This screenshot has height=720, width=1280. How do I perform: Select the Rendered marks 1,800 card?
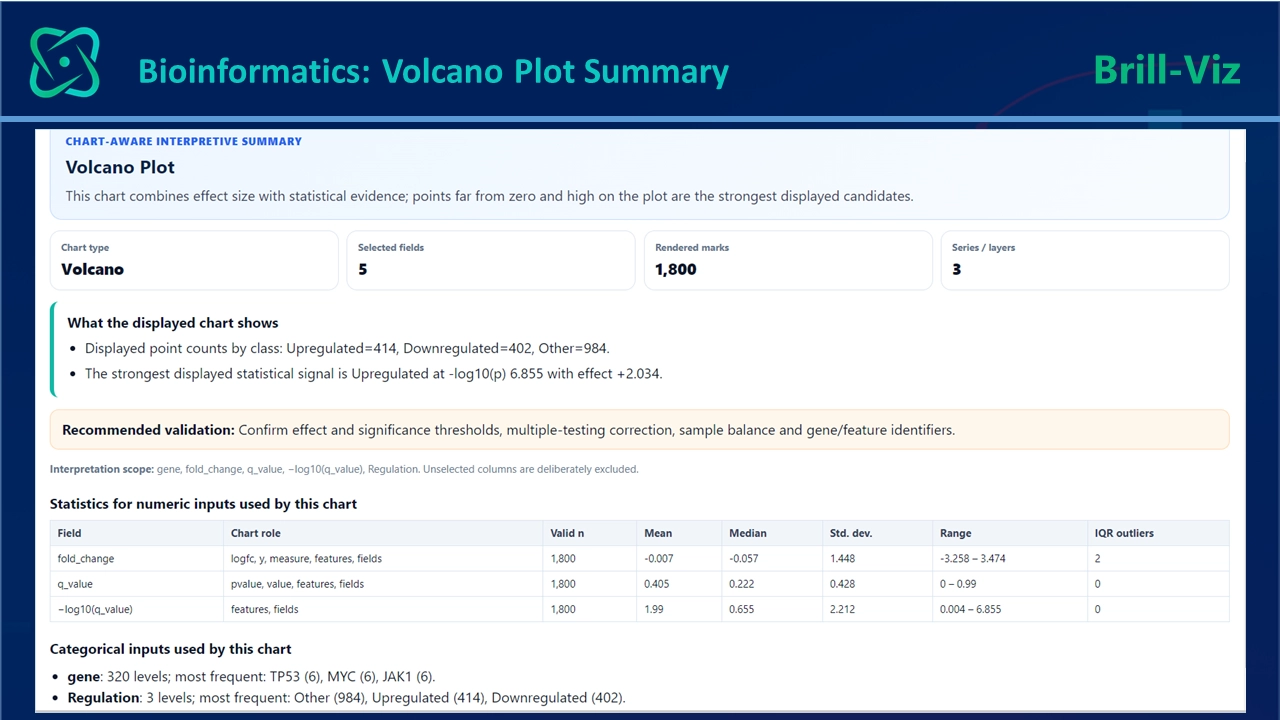point(788,260)
